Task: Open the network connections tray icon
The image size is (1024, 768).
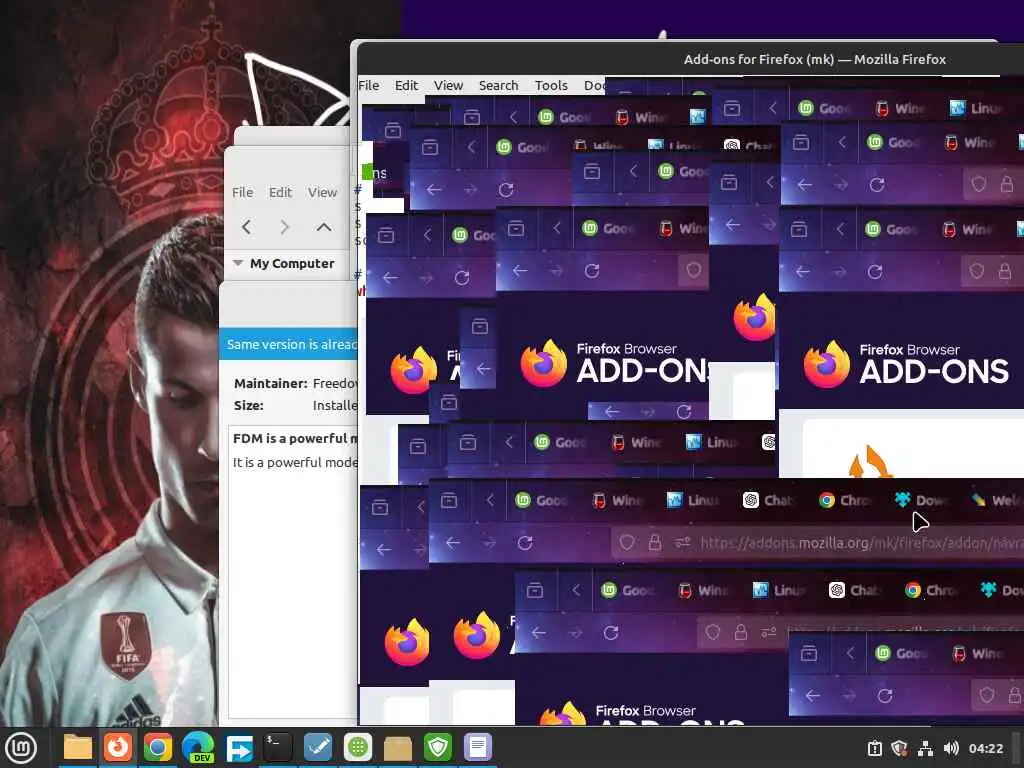Action: (x=925, y=748)
